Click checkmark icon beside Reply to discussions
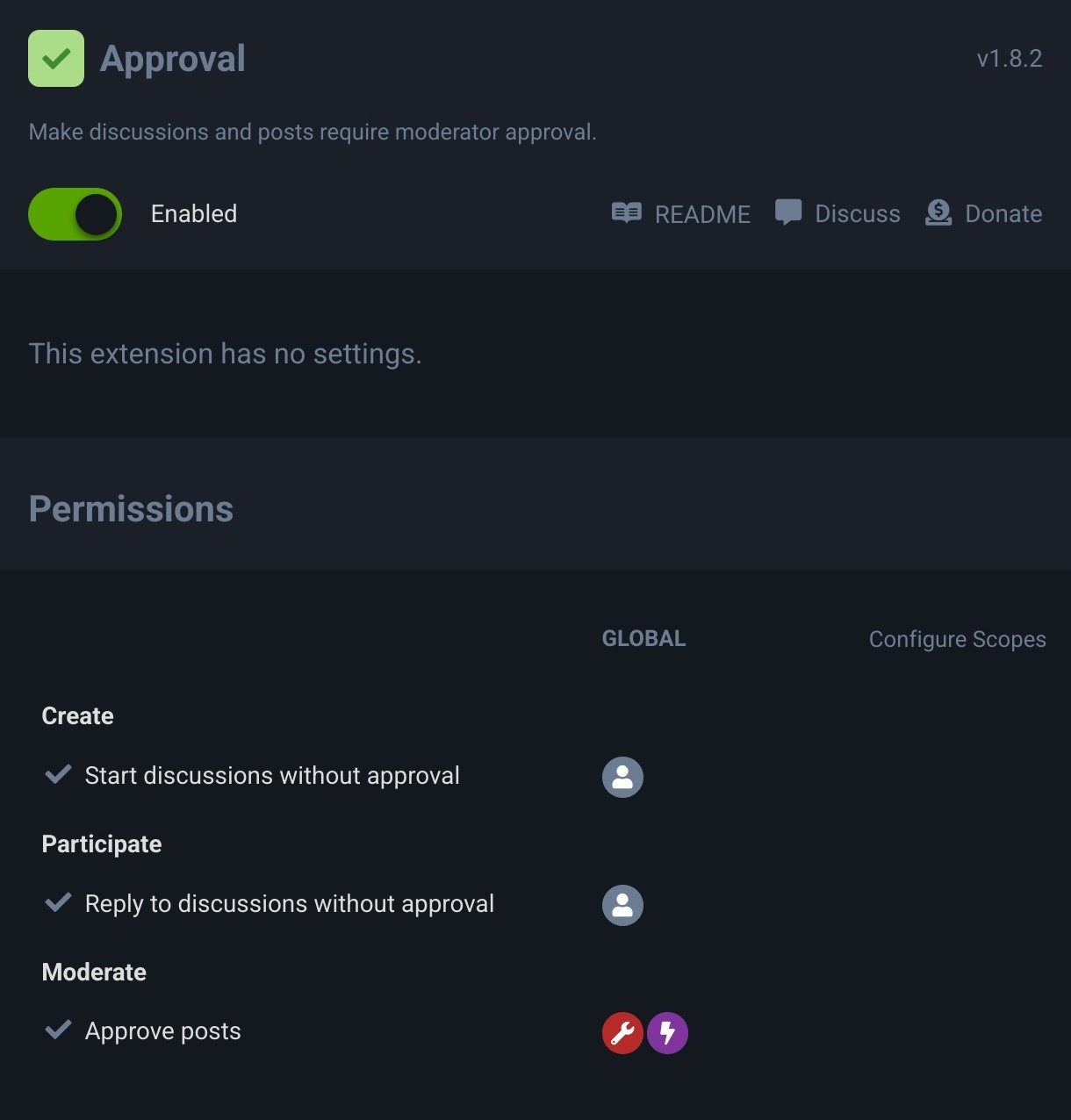Viewport: 1071px width, 1120px height. tap(58, 902)
